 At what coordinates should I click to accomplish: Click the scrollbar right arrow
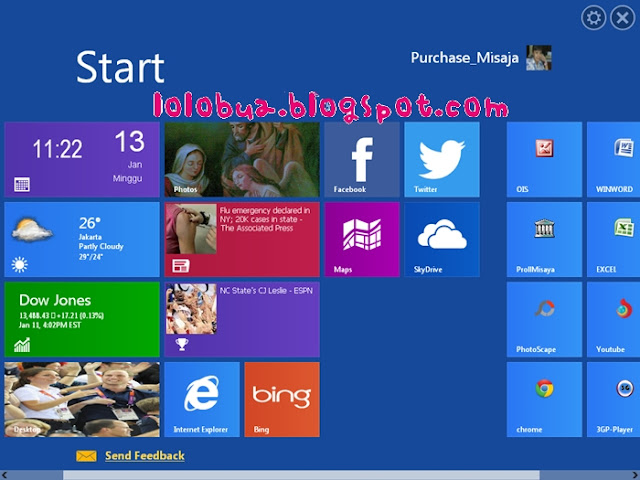[636, 475]
